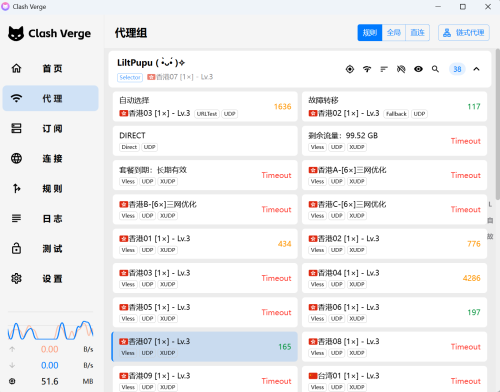Click the gear icon beside 设置
The height and width of the screenshot is (392, 500).
(x=16, y=278)
